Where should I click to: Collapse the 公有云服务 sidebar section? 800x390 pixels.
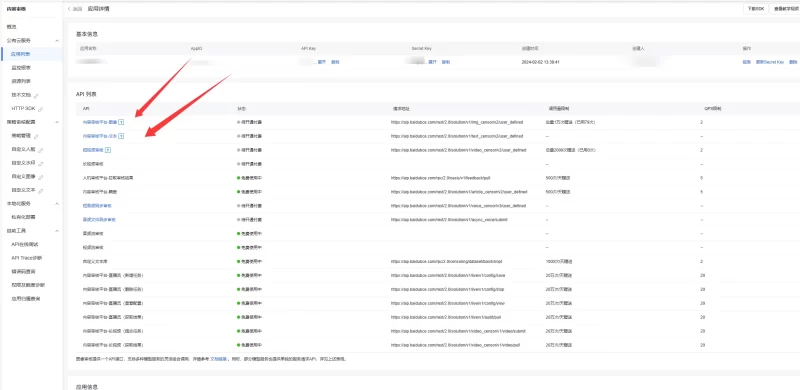click(x=57, y=40)
